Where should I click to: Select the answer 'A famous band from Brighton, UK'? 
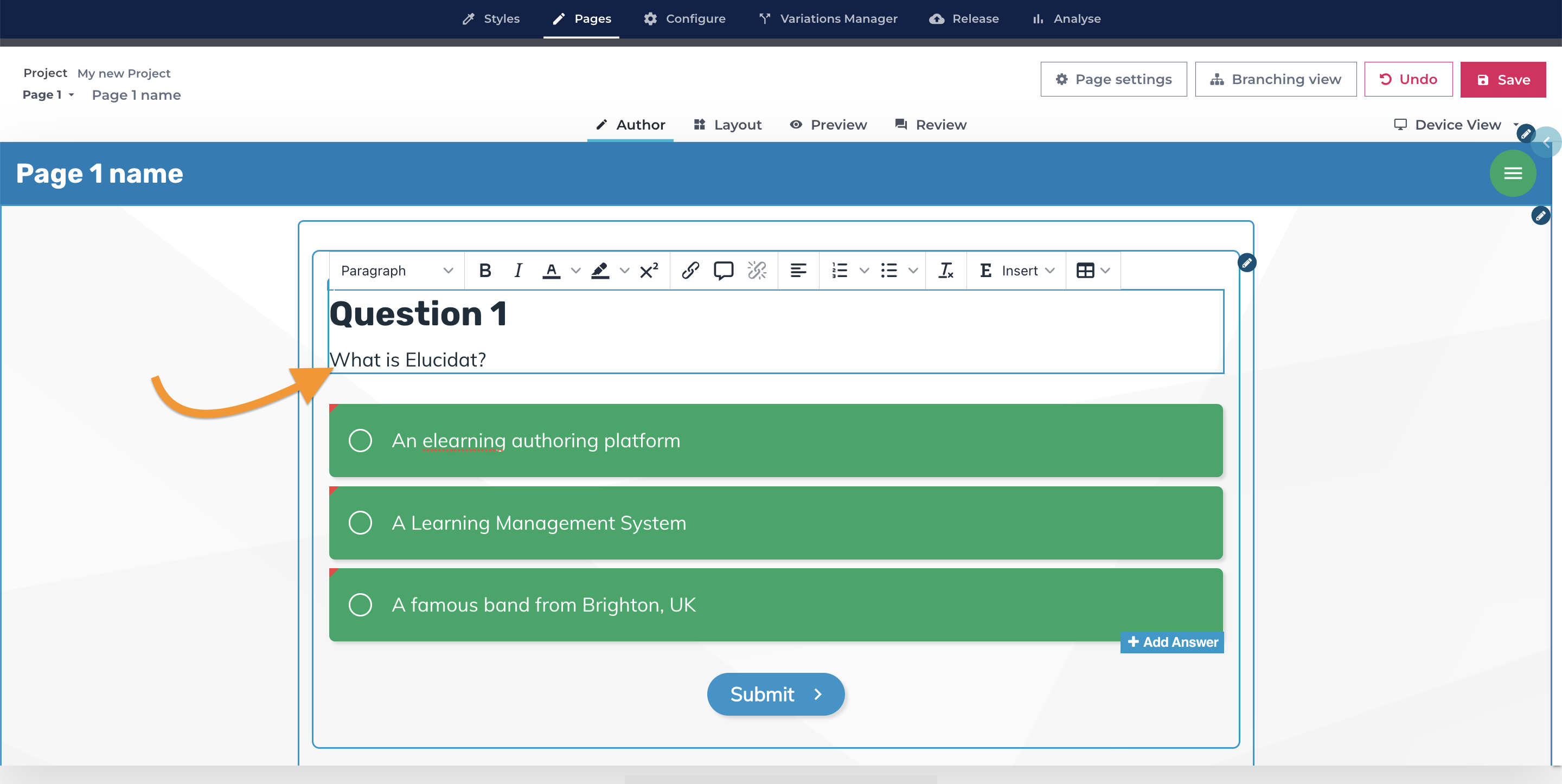point(776,605)
